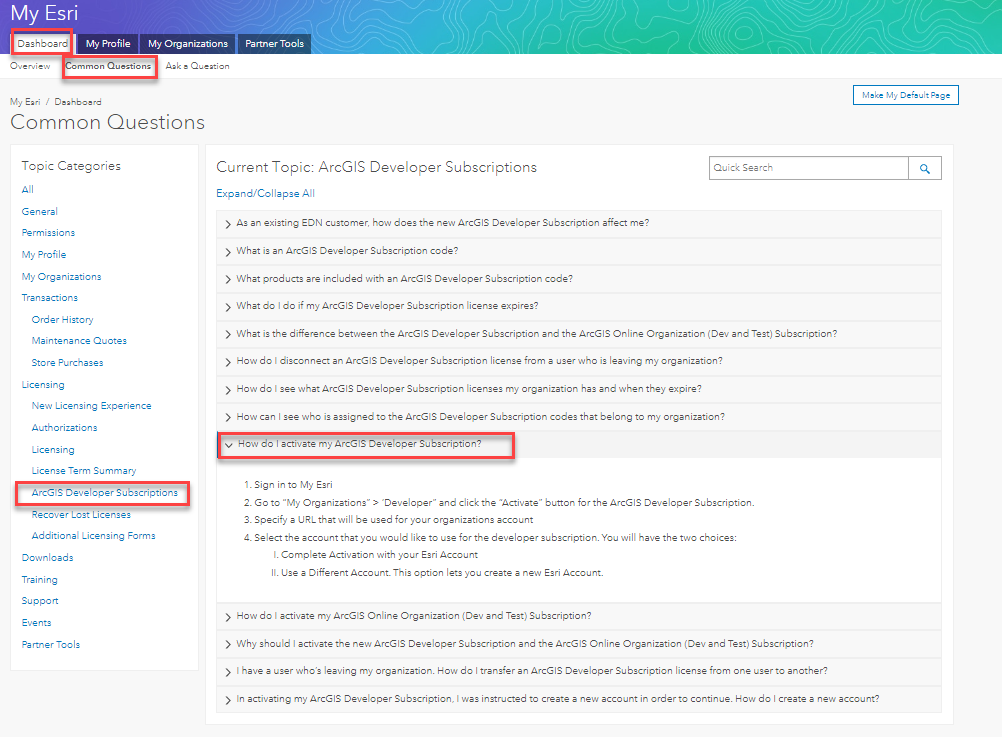Screen dimensions: 1002x737
Task: Expand question about license expires
Action: 578,306
